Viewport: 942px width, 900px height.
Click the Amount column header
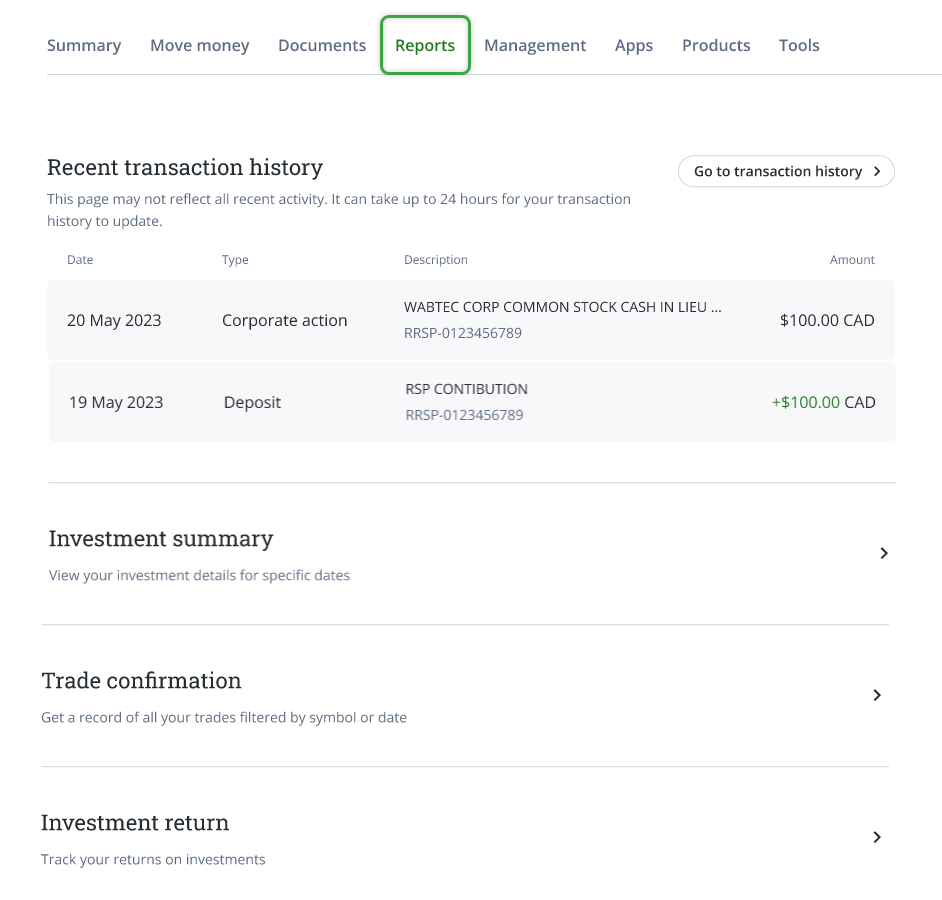pos(852,259)
